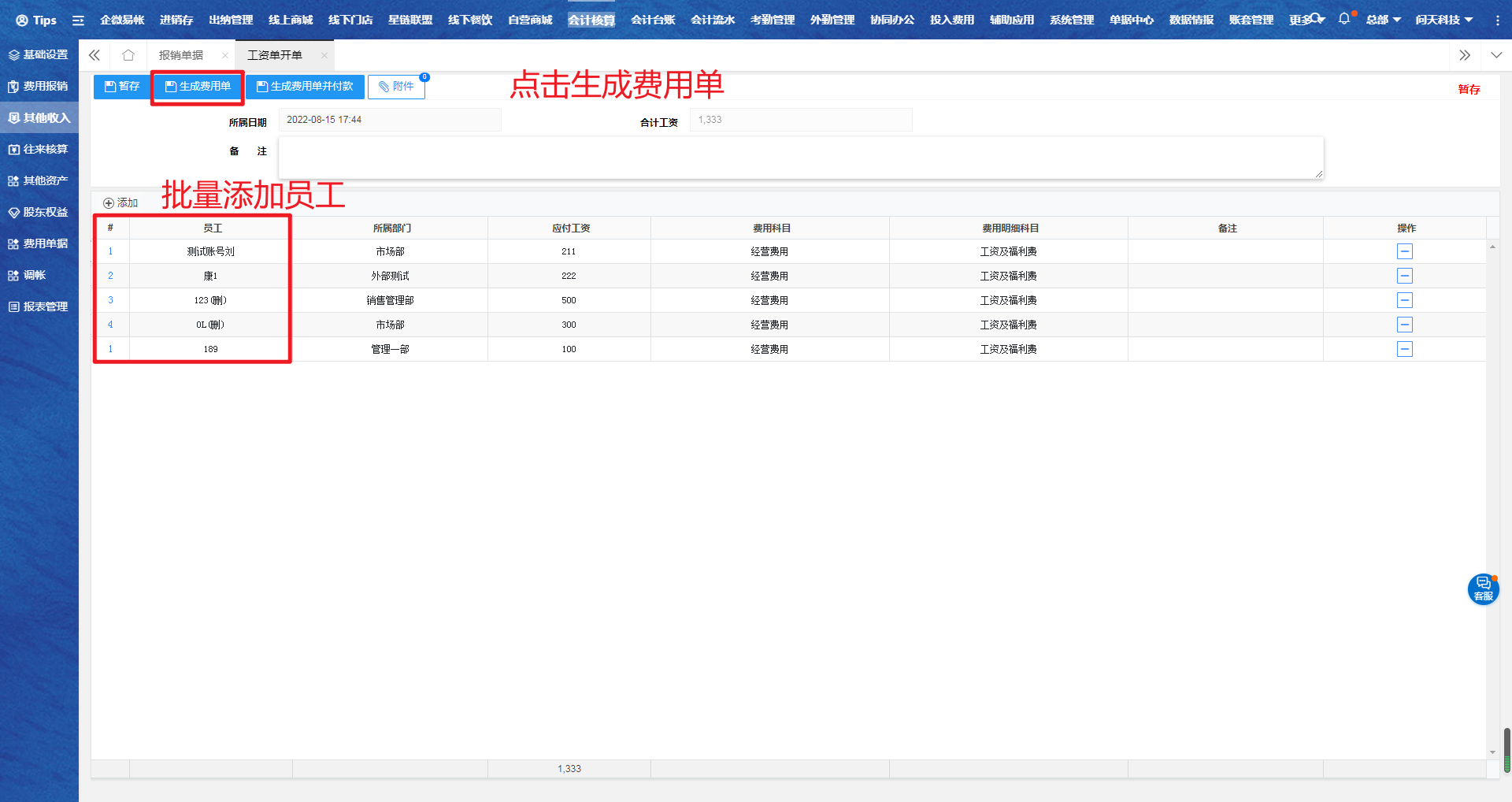Click the minus icon for 管理一部 row

pos(1404,349)
